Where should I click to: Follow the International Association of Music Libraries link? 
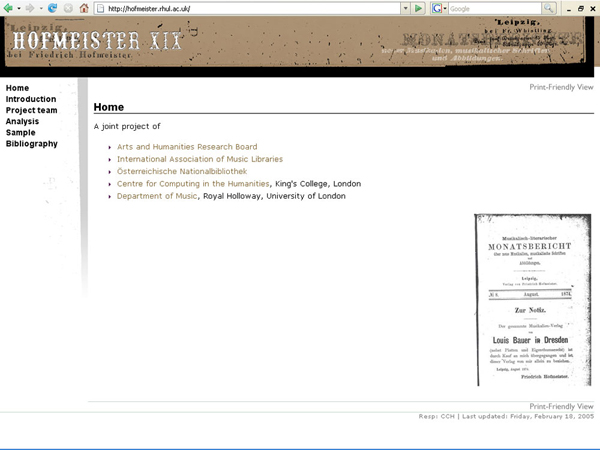[200, 159]
